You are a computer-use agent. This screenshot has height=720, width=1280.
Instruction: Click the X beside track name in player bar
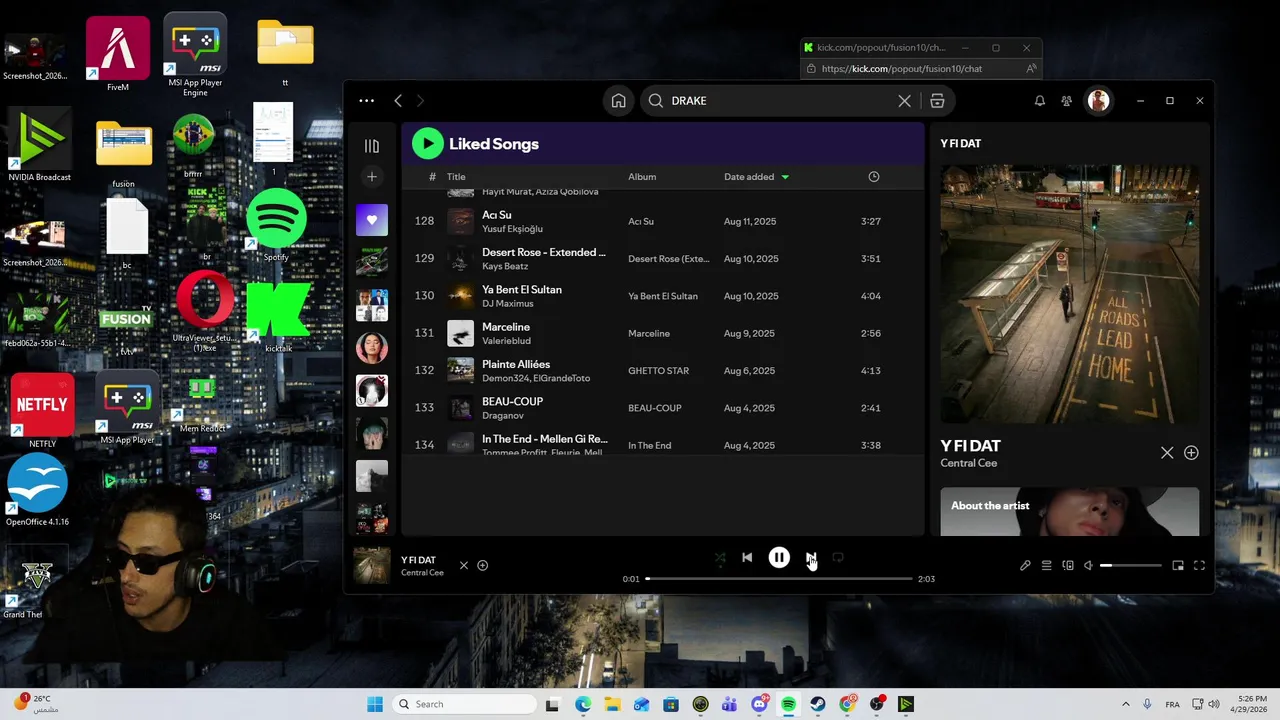pos(464,566)
